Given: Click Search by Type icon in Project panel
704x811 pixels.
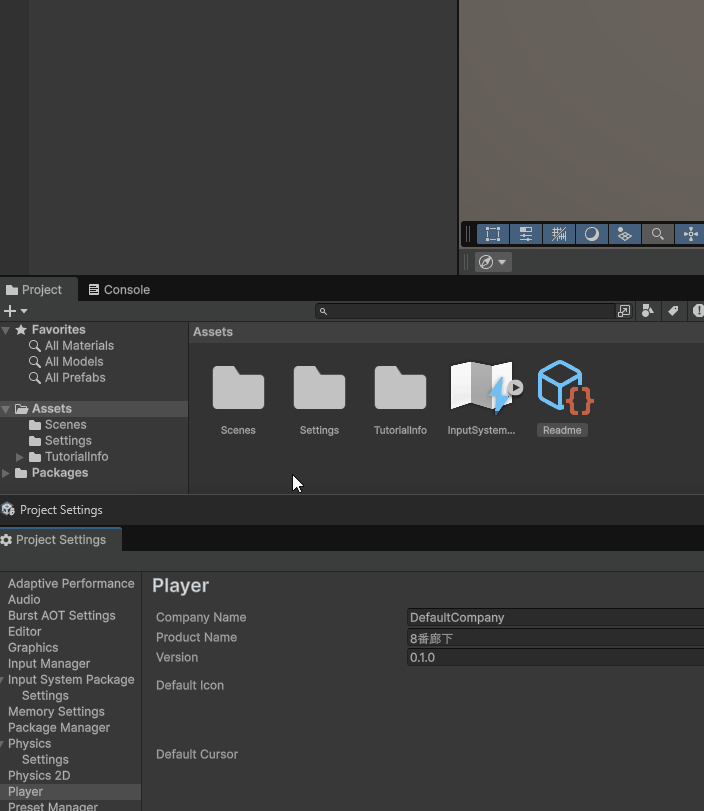Looking at the screenshot, I should click(x=648, y=311).
